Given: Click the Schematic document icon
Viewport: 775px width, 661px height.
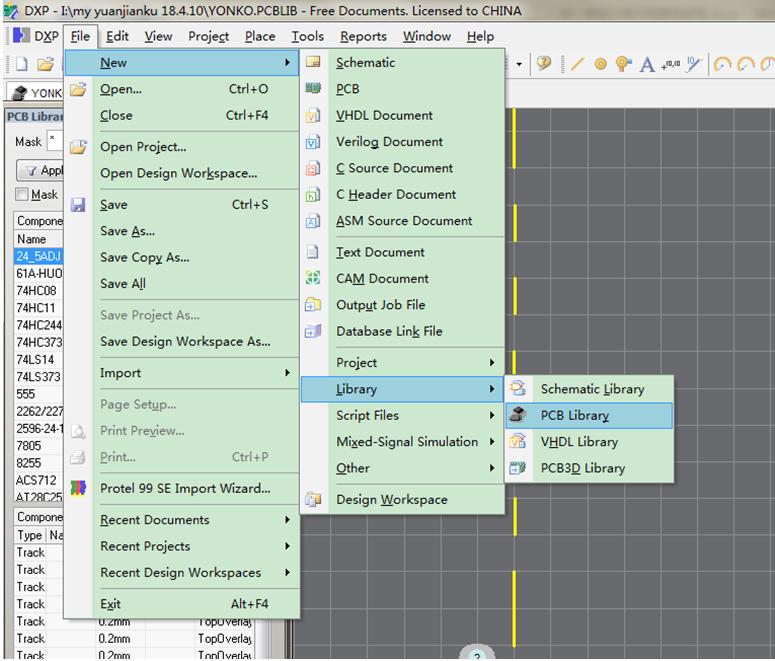Looking at the screenshot, I should tap(313, 62).
